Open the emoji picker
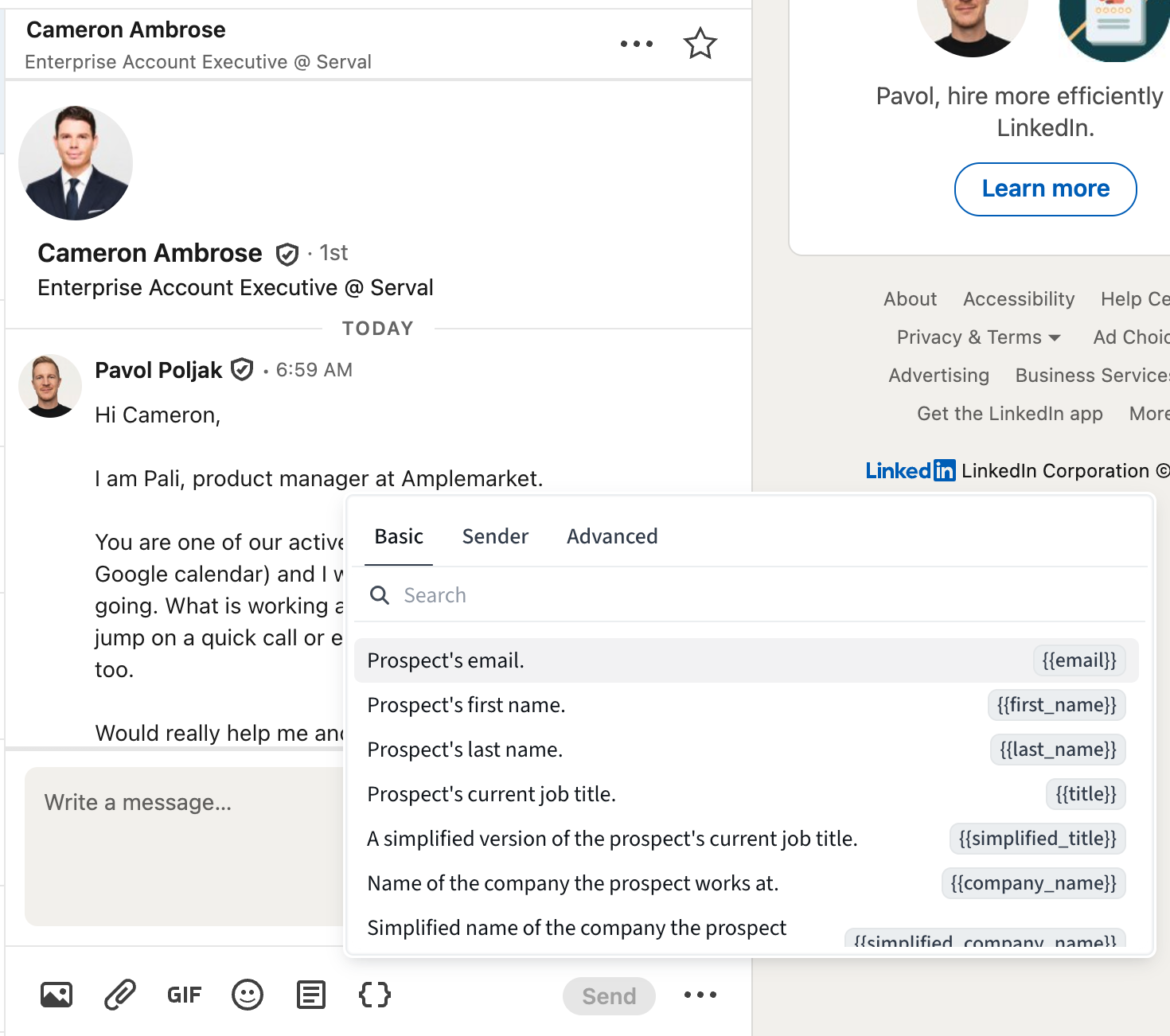1170x1036 pixels. pos(248,995)
